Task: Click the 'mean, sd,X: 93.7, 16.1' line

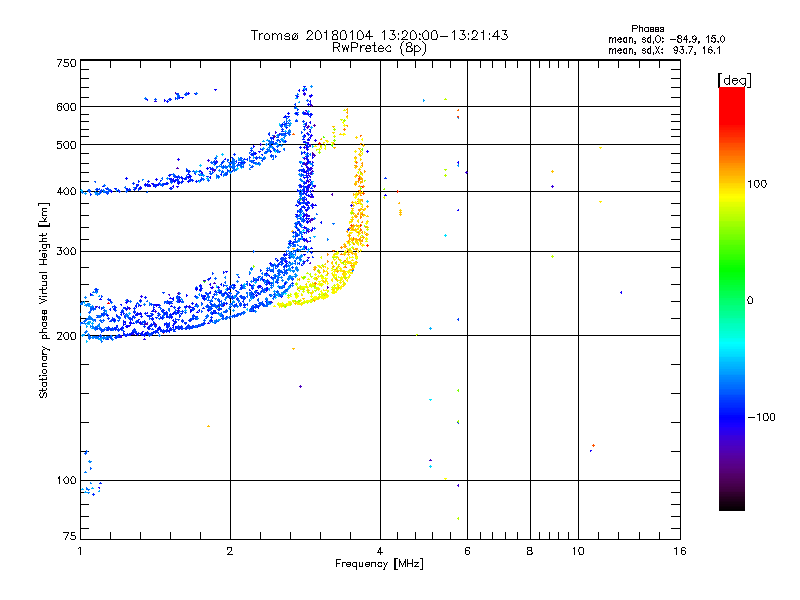Action: pos(664,50)
